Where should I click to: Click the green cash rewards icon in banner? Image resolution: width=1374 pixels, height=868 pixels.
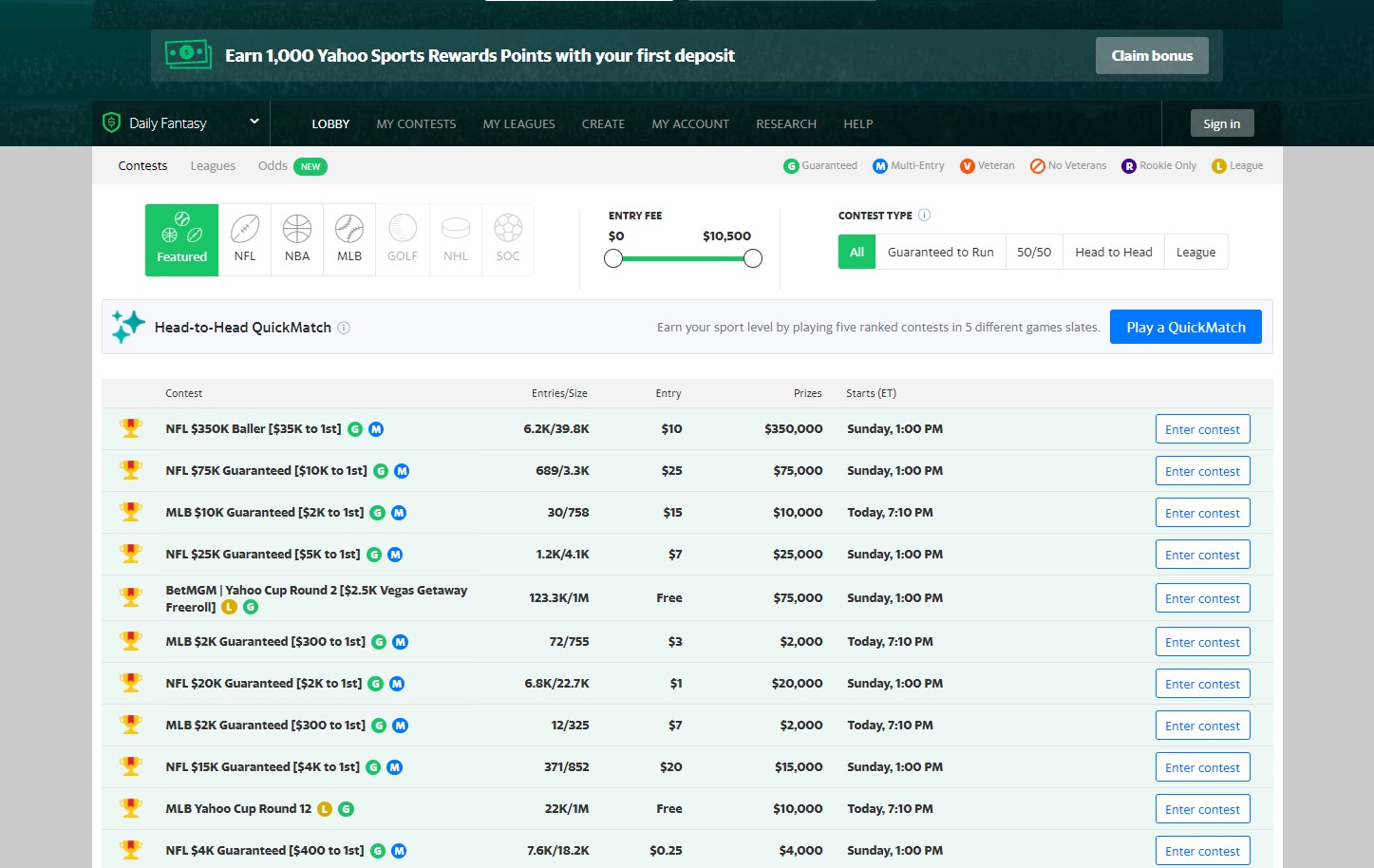pyautogui.click(x=188, y=54)
